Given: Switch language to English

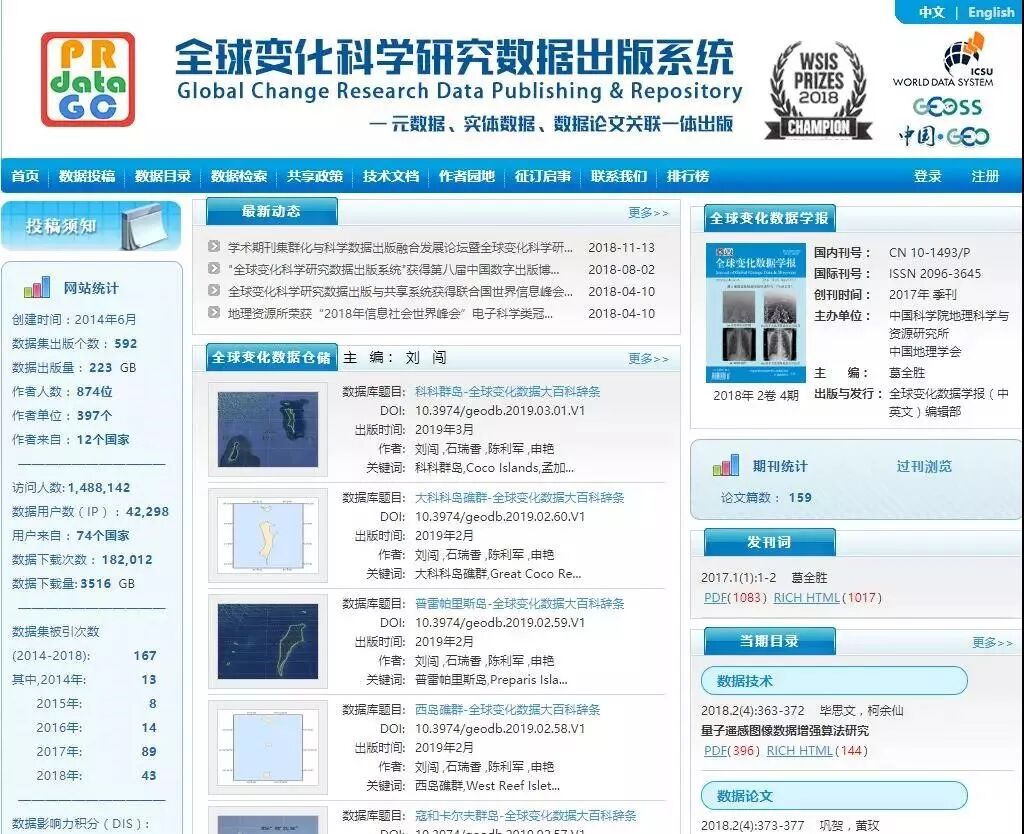Looking at the screenshot, I should pos(991,12).
